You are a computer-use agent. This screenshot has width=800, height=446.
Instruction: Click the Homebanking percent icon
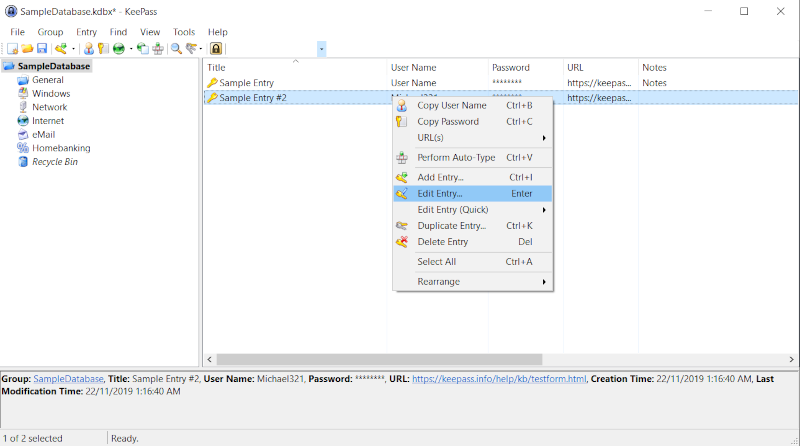click(23, 148)
